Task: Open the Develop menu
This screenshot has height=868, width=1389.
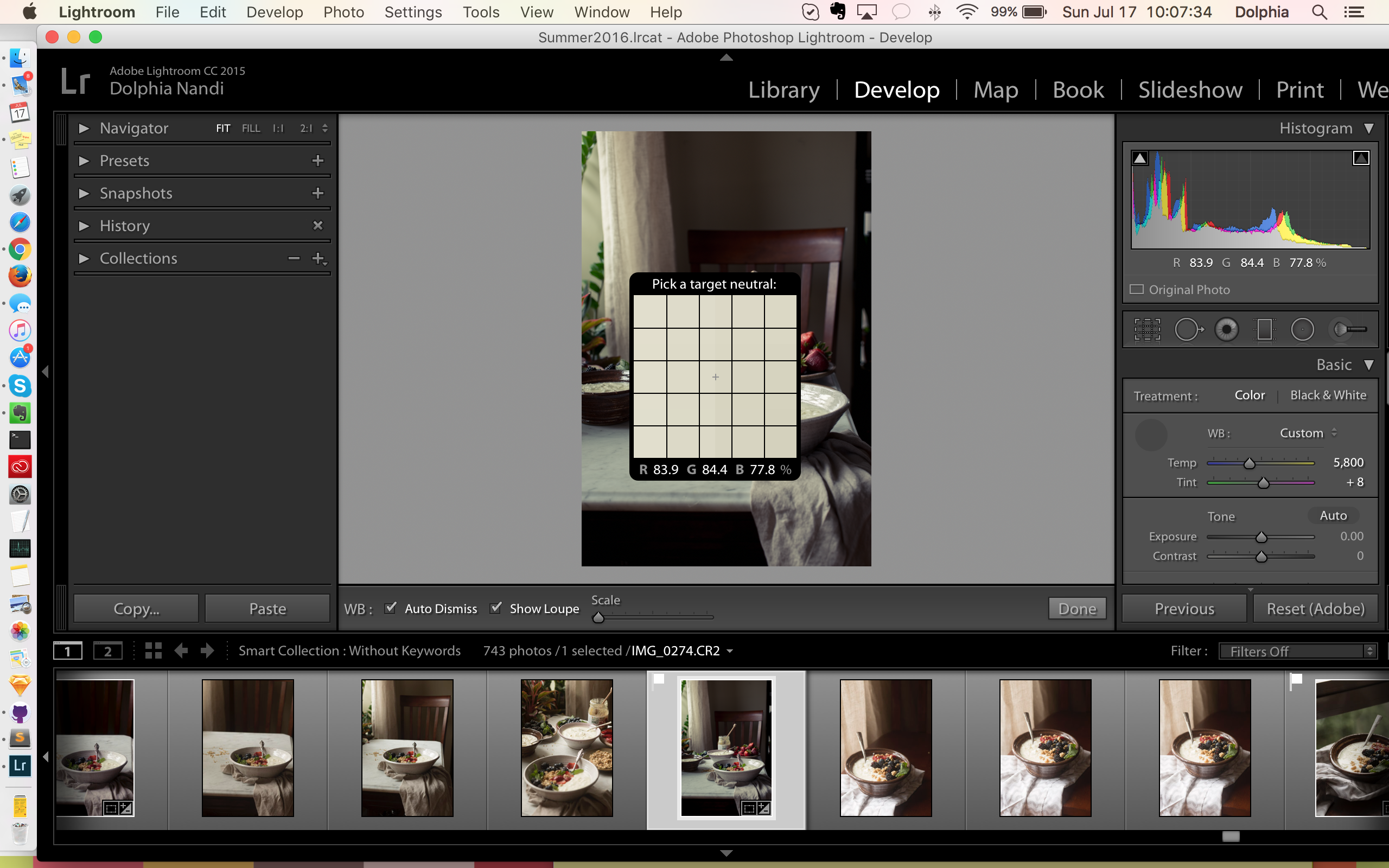Action: 275,12
